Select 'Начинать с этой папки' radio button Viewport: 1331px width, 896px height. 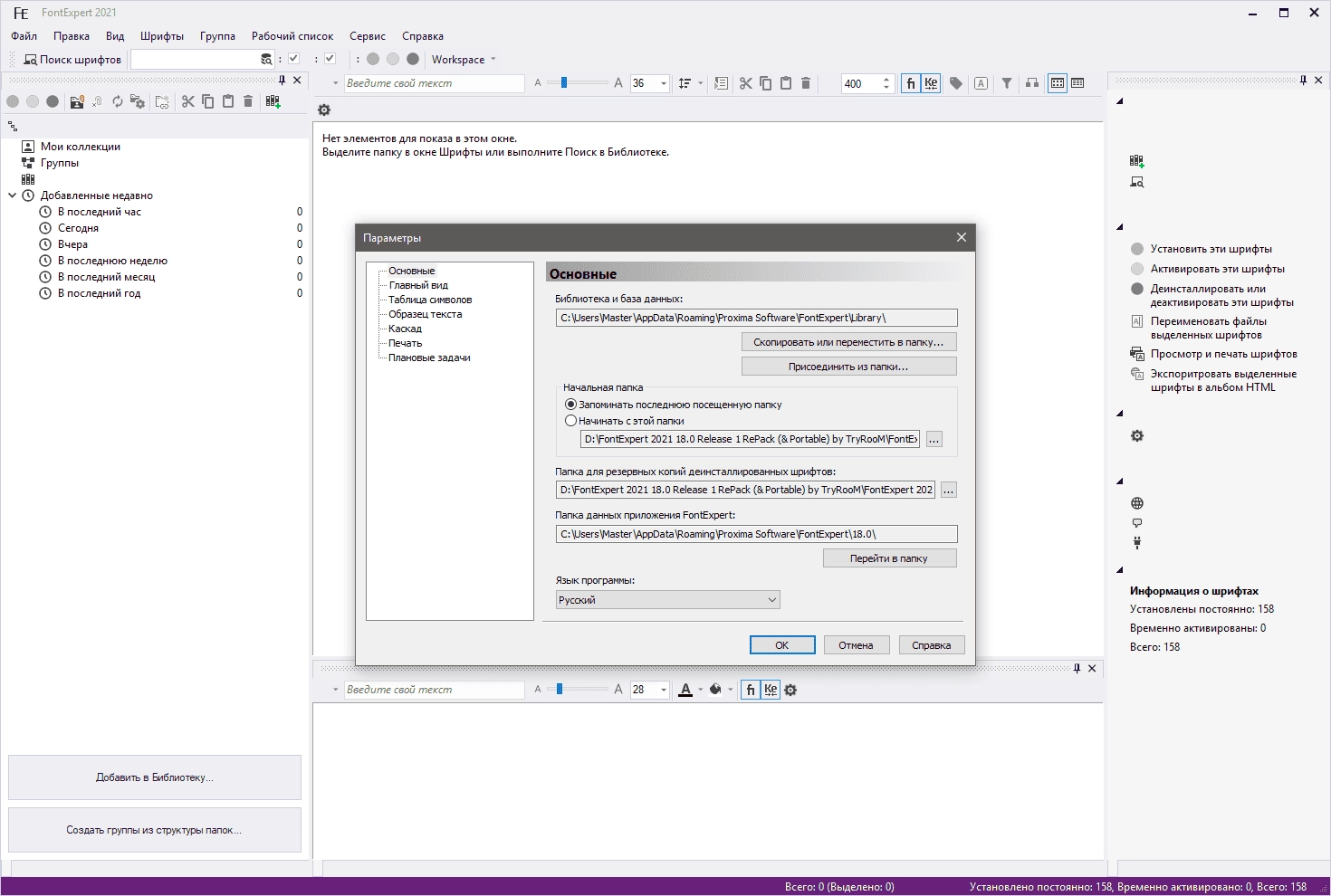coord(570,421)
